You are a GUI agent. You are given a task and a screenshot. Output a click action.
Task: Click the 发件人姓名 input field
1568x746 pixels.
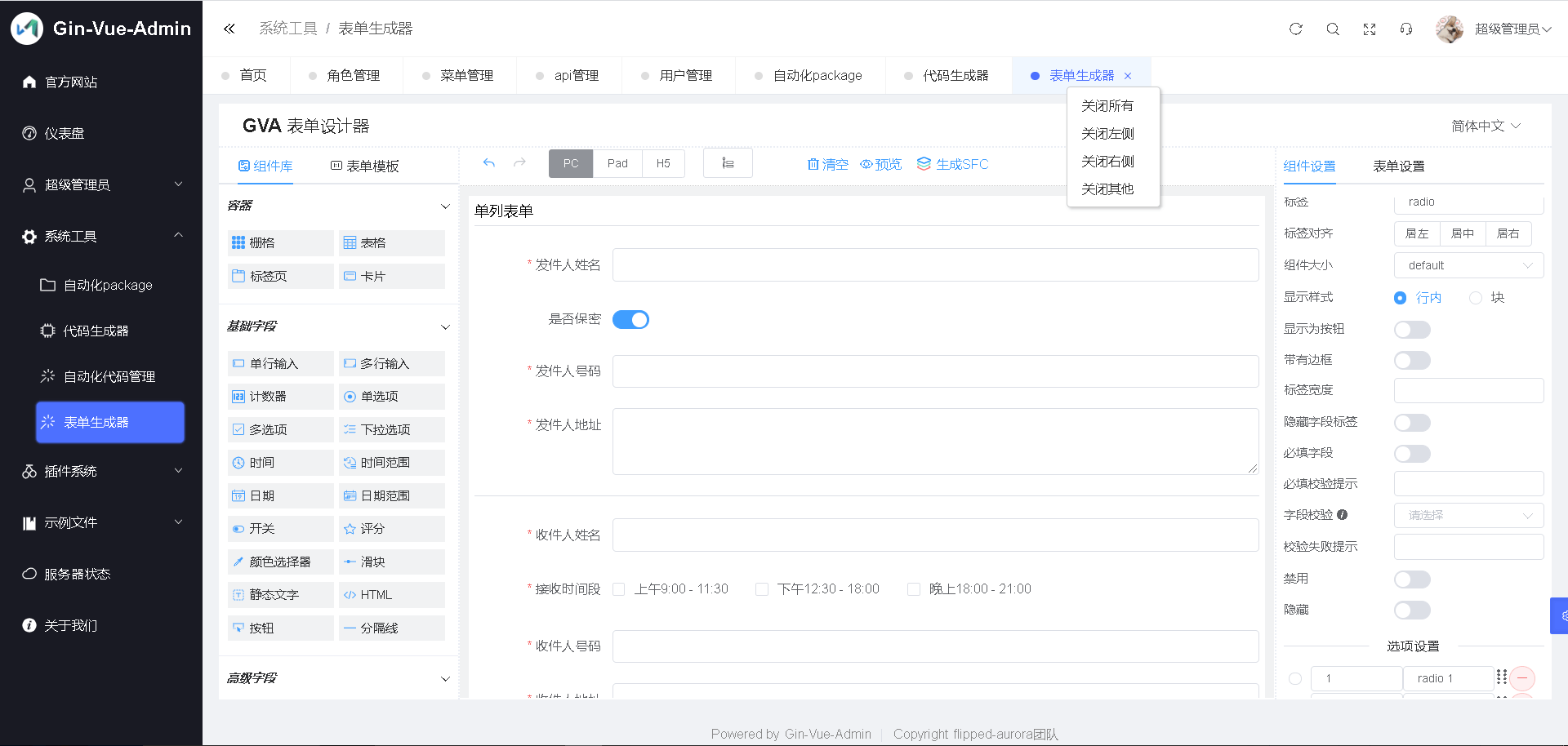point(935,264)
